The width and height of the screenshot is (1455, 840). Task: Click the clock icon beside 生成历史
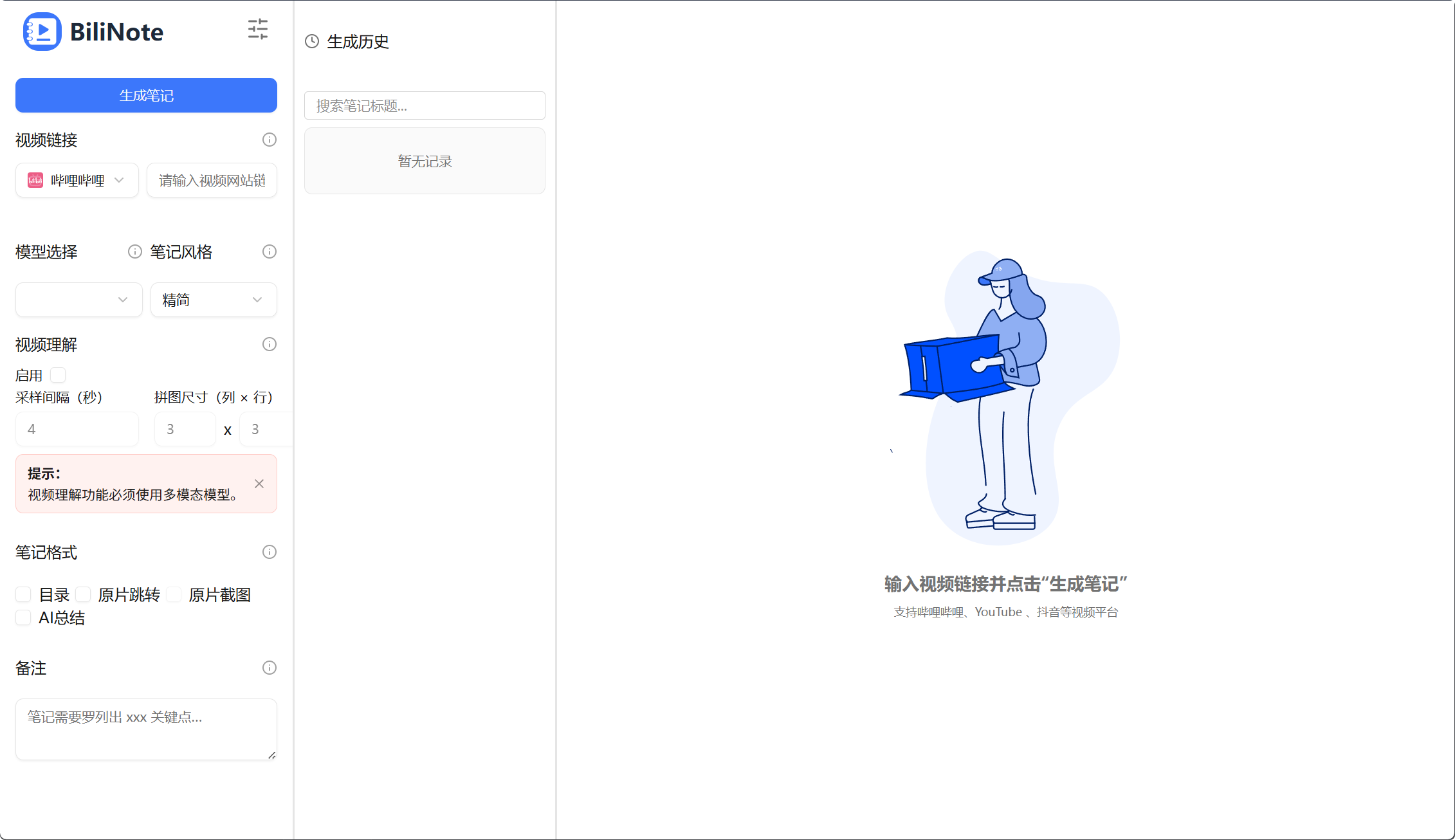point(312,41)
